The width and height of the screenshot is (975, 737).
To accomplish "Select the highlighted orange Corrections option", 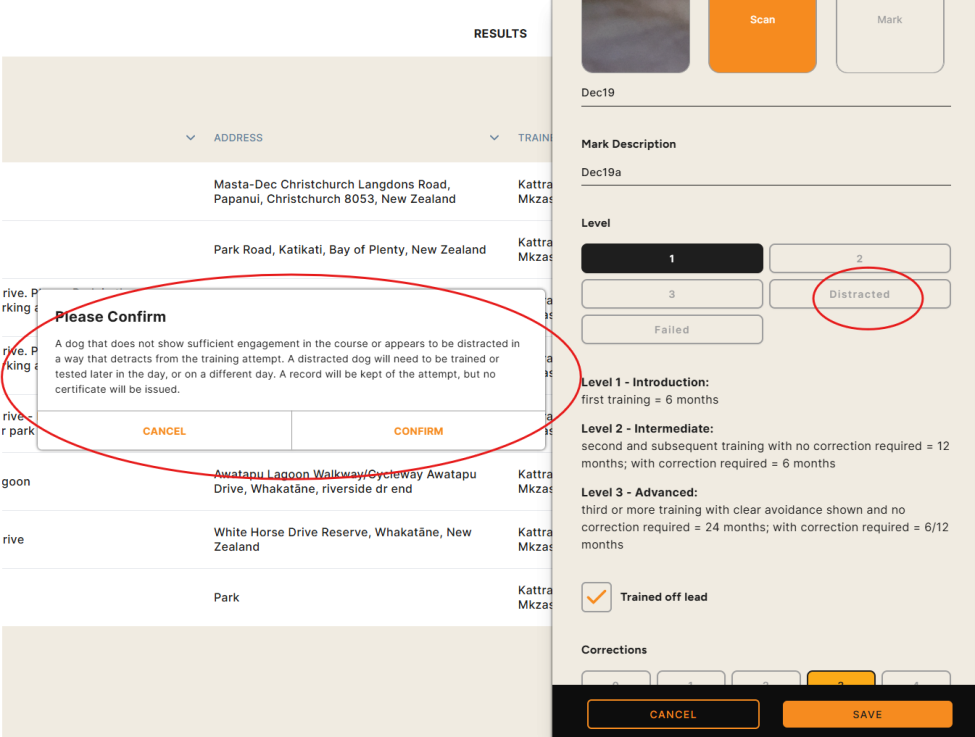I will tap(841, 679).
